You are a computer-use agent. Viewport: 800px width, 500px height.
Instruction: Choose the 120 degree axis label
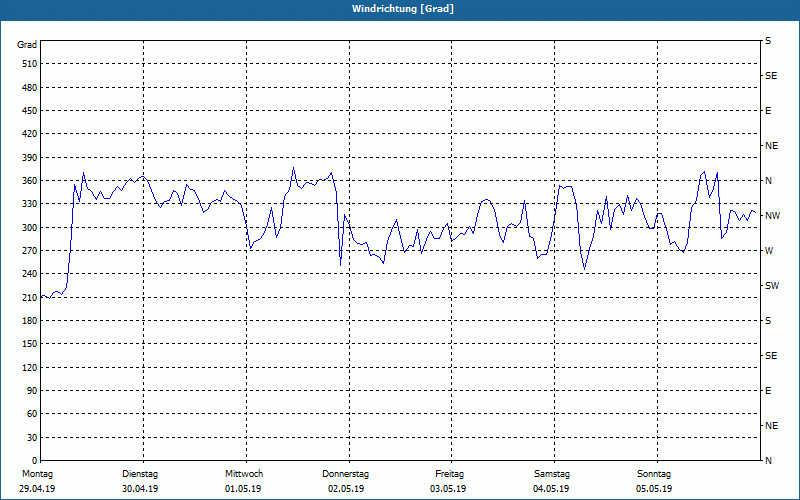click(30, 367)
